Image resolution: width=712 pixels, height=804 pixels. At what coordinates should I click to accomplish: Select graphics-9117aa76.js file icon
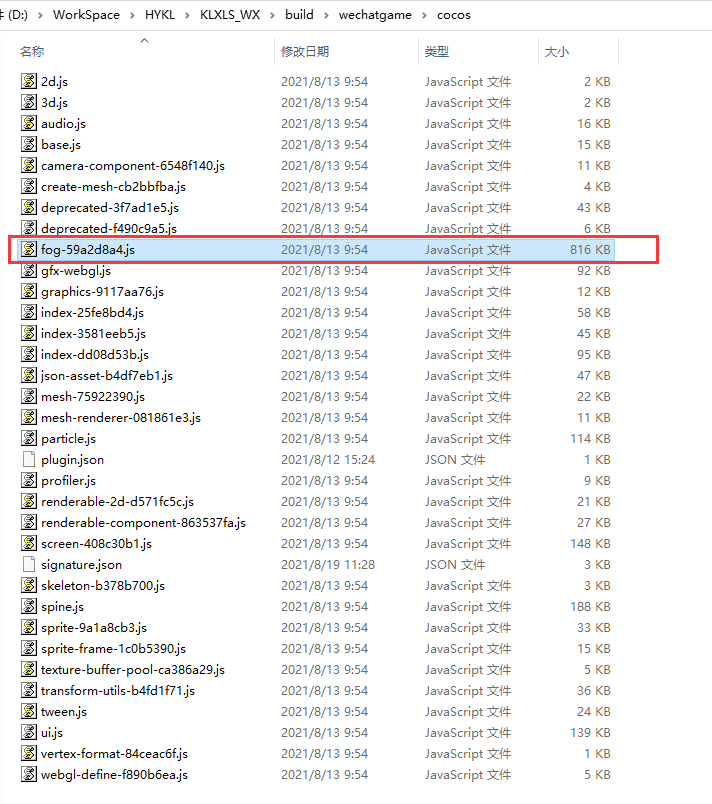pyautogui.click(x=29, y=291)
